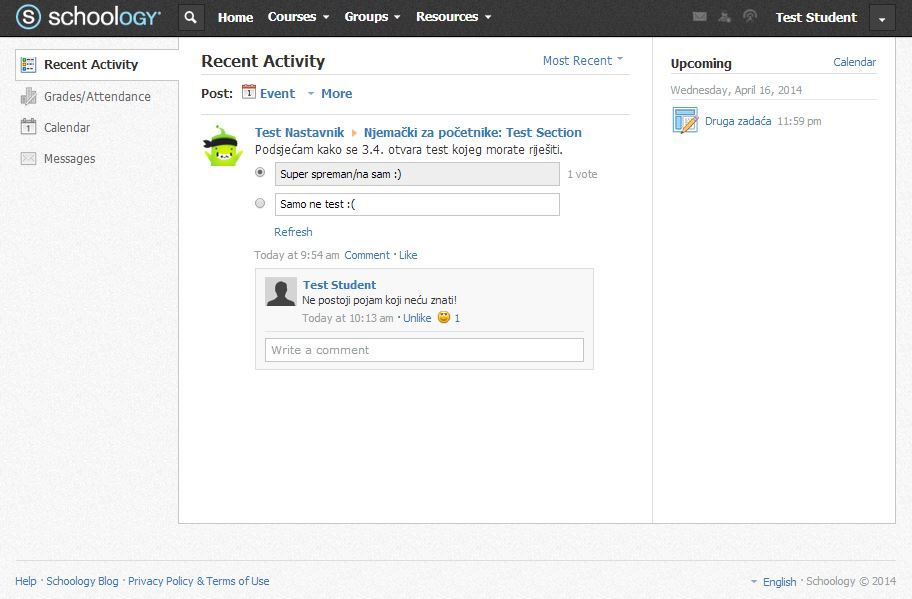The width and height of the screenshot is (912, 599).
Task: Open the English language selector in footer
Action: 778,582
